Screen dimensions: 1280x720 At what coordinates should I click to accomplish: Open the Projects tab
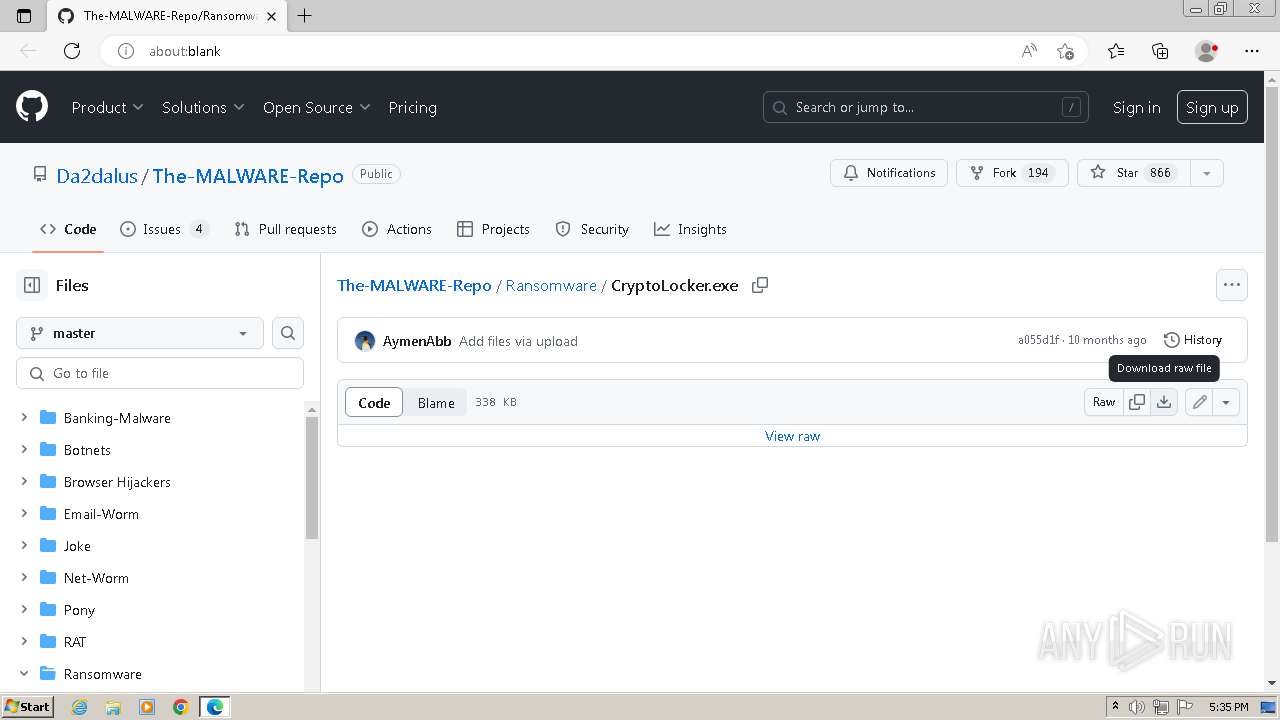pyautogui.click(x=493, y=229)
